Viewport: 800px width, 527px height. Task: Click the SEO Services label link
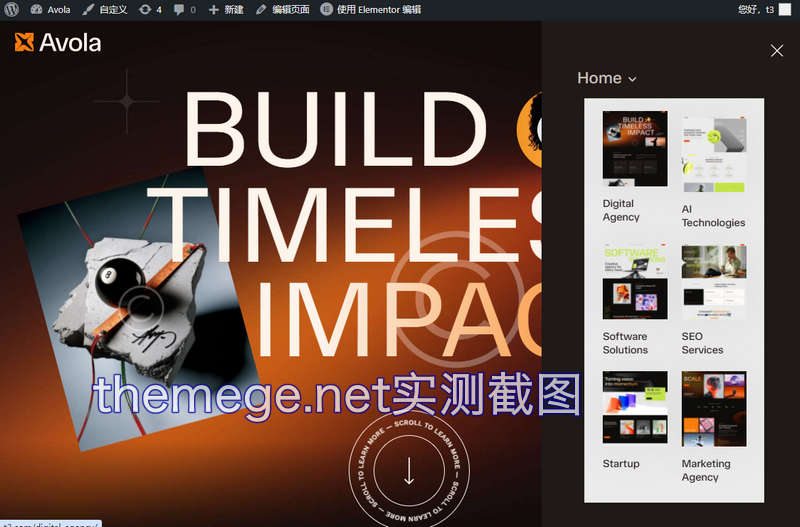[703, 343]
